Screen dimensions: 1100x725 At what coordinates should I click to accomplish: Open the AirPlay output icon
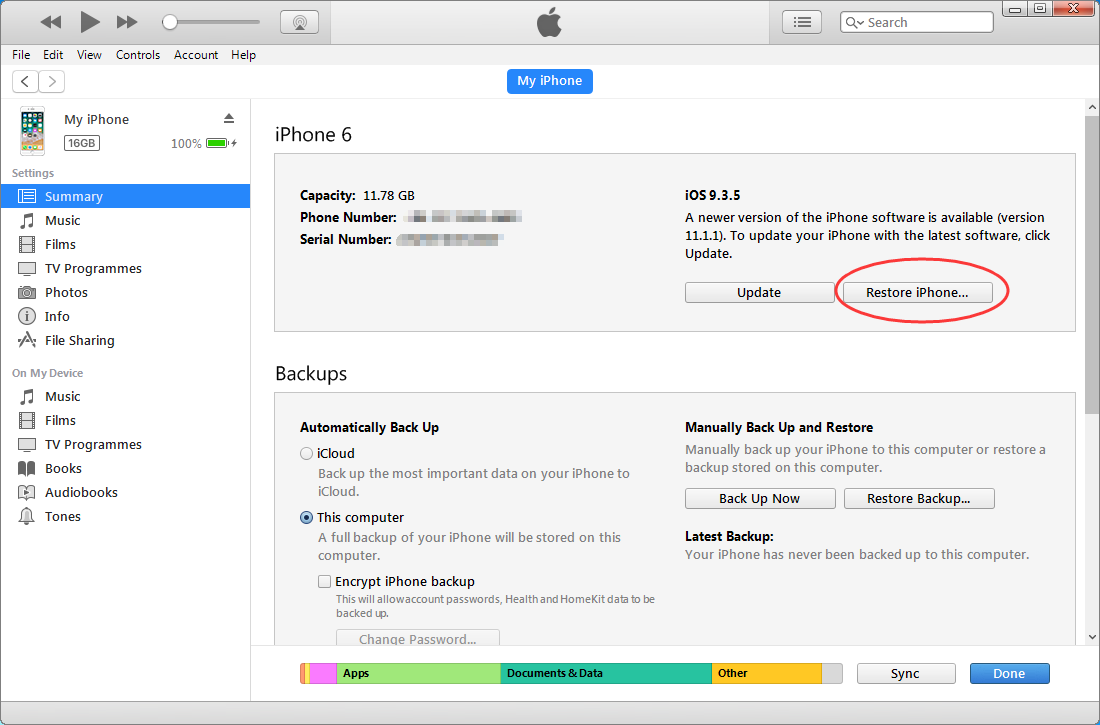[300, 22]
